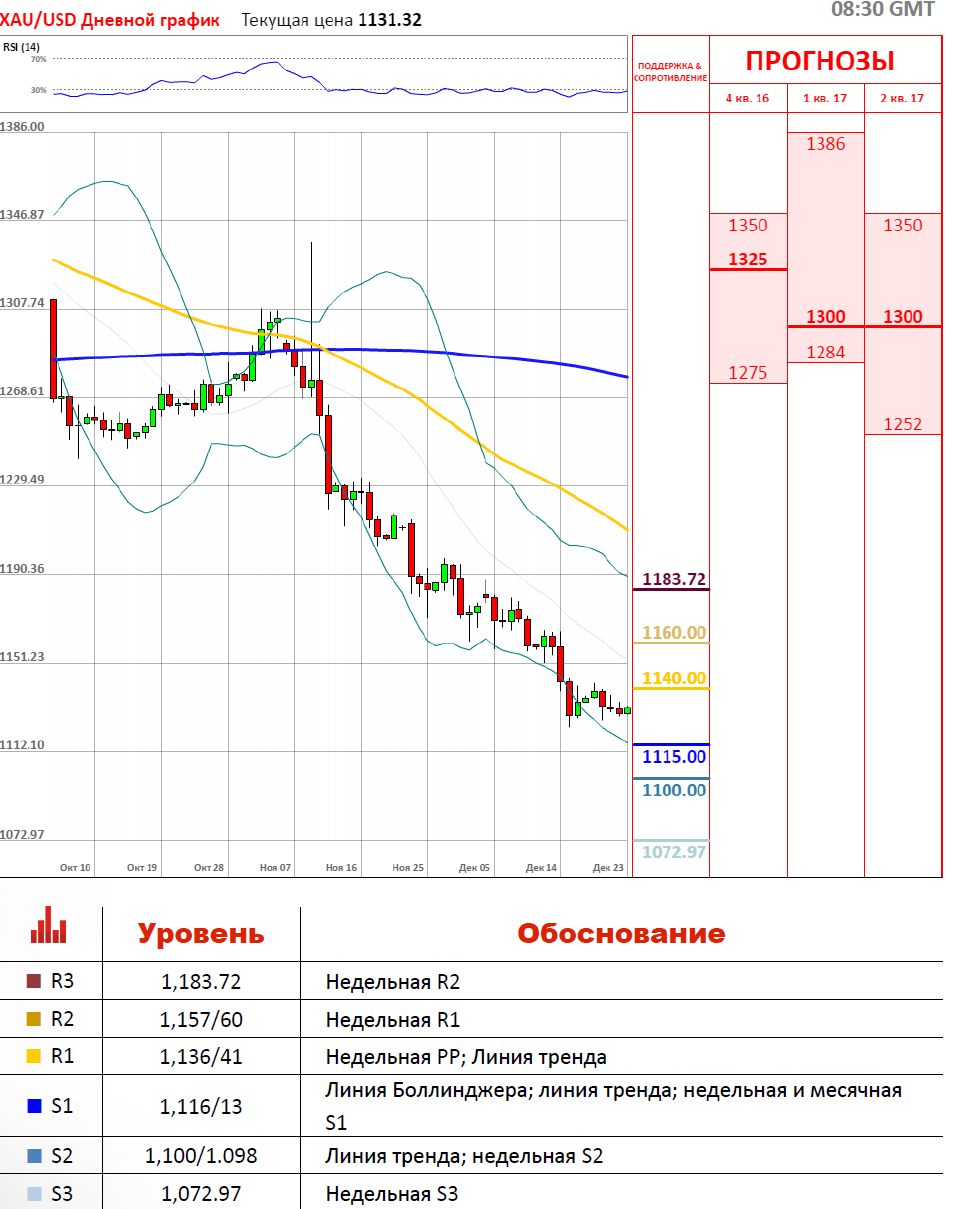The width and height of the screenshot is (956, 1209).
Task: Click the 'ПРОГНОЗЫ' heading
Action: coord(820,61)
